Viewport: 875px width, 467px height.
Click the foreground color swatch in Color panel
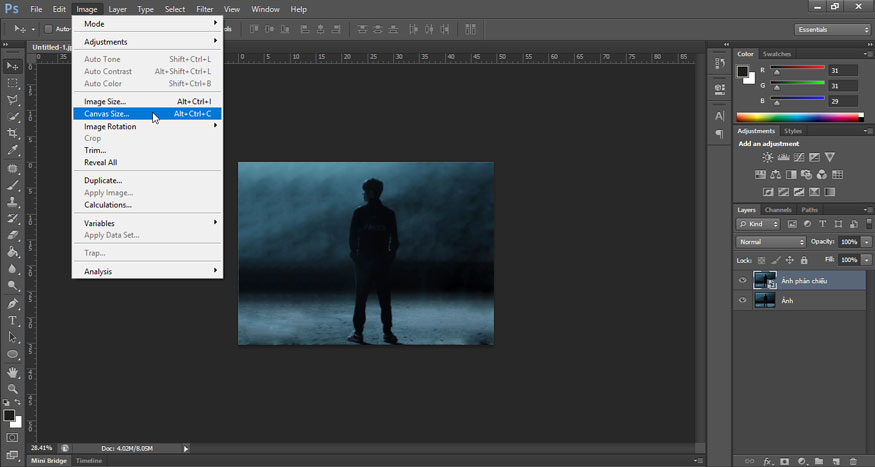click(x=742, y=71)
